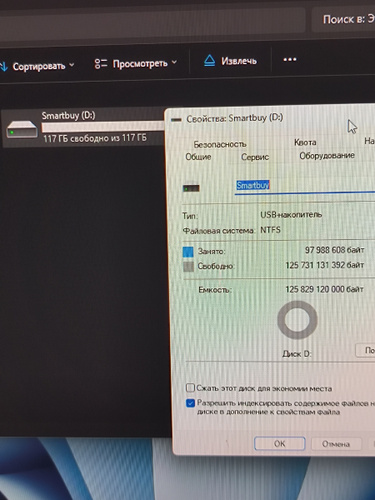Screen dimensions: 375x500
Task: Click the Eject (Извлечь) icon
Action: pyautogui.click(x=209, y=61)
